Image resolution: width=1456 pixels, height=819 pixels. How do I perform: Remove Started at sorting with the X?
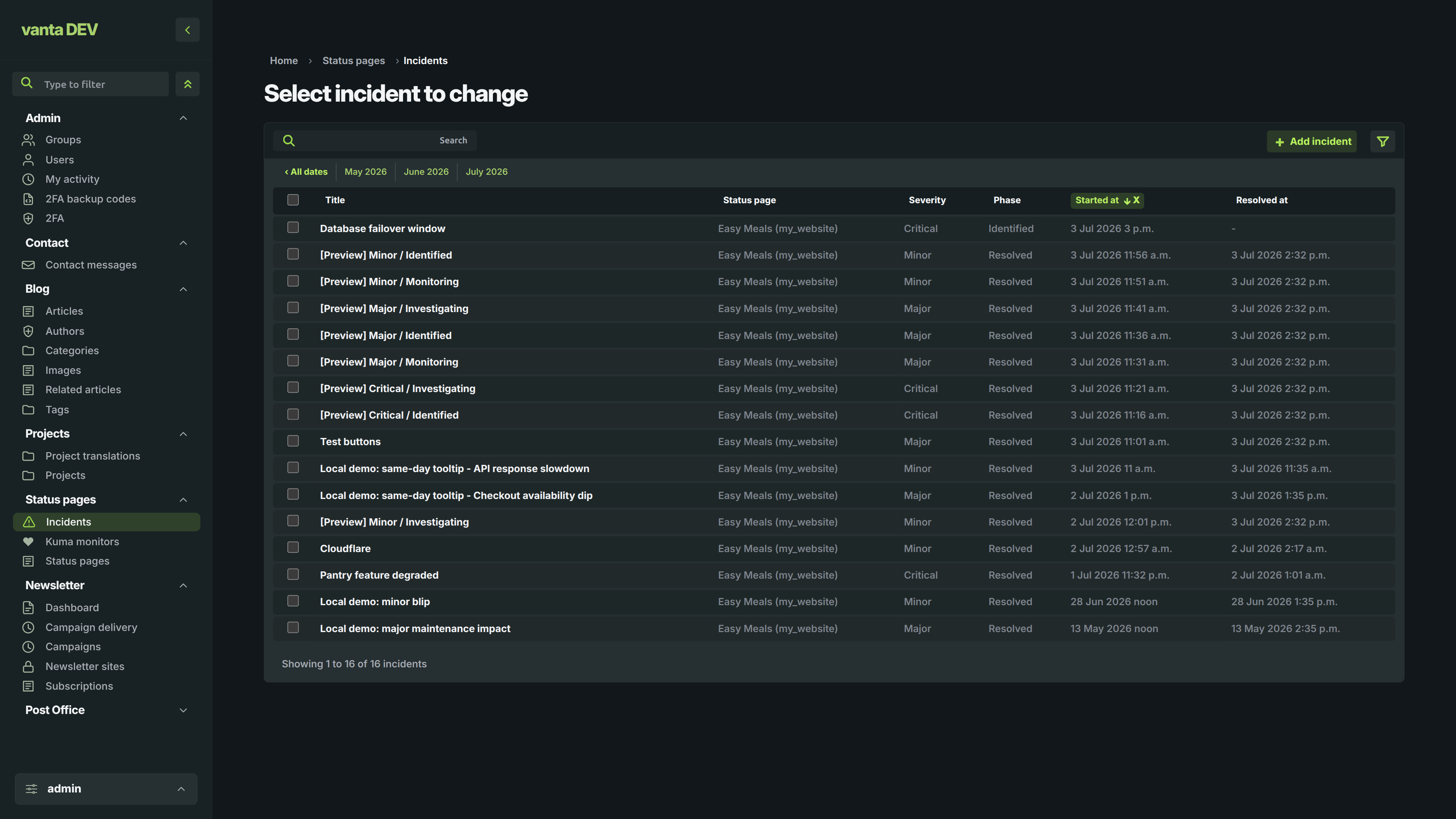point(1136,200)
